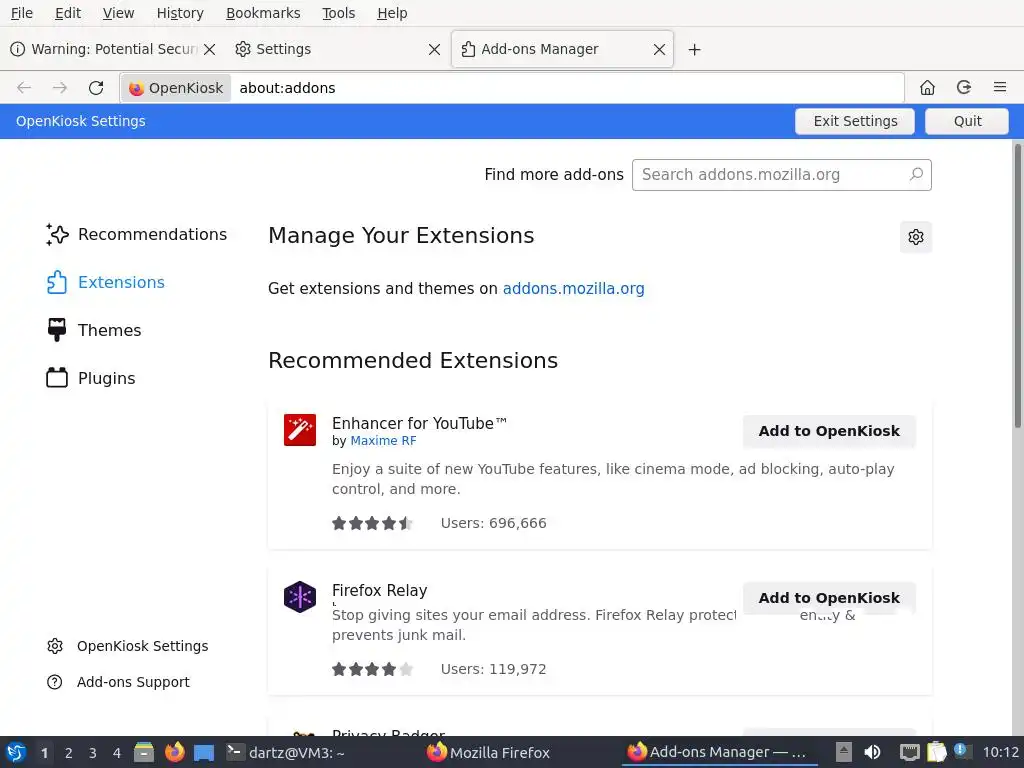1024x768 pixels.
Task: Open the clipboard tray icon
Action: tap(936, 752)
